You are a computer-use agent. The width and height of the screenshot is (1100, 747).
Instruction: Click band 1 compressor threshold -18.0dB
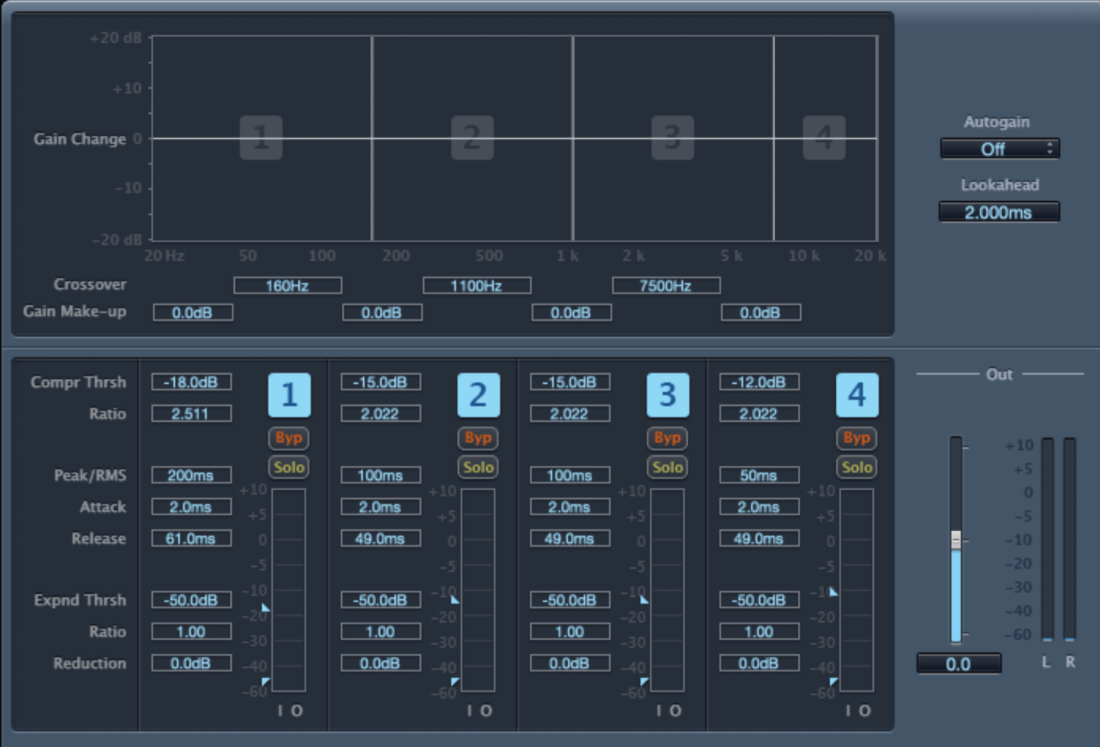pos(192,382)
